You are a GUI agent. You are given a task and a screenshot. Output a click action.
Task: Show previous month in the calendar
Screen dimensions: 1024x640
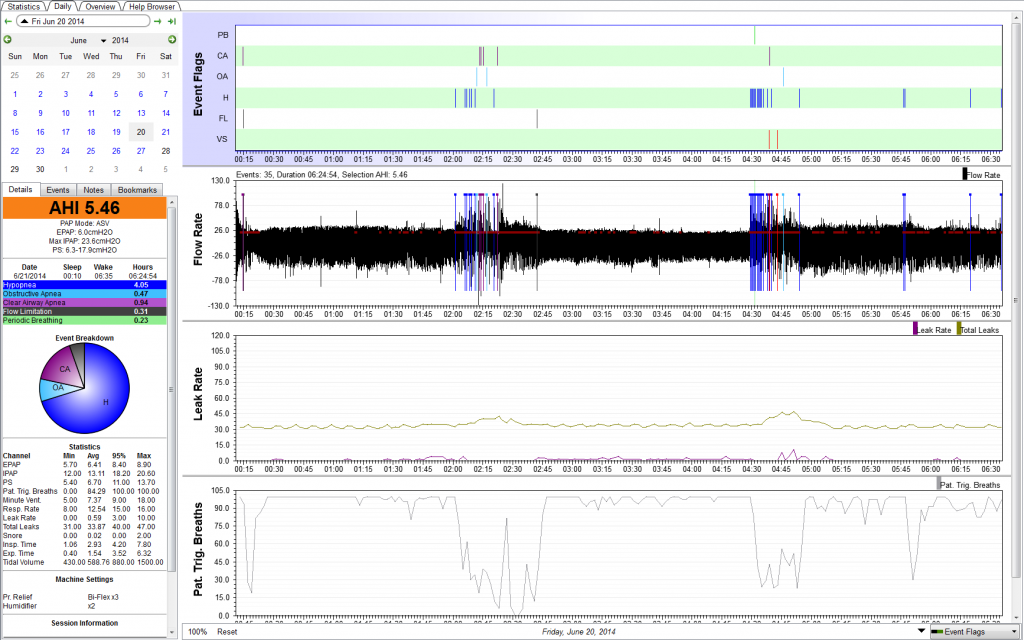[x=8, y=40]
